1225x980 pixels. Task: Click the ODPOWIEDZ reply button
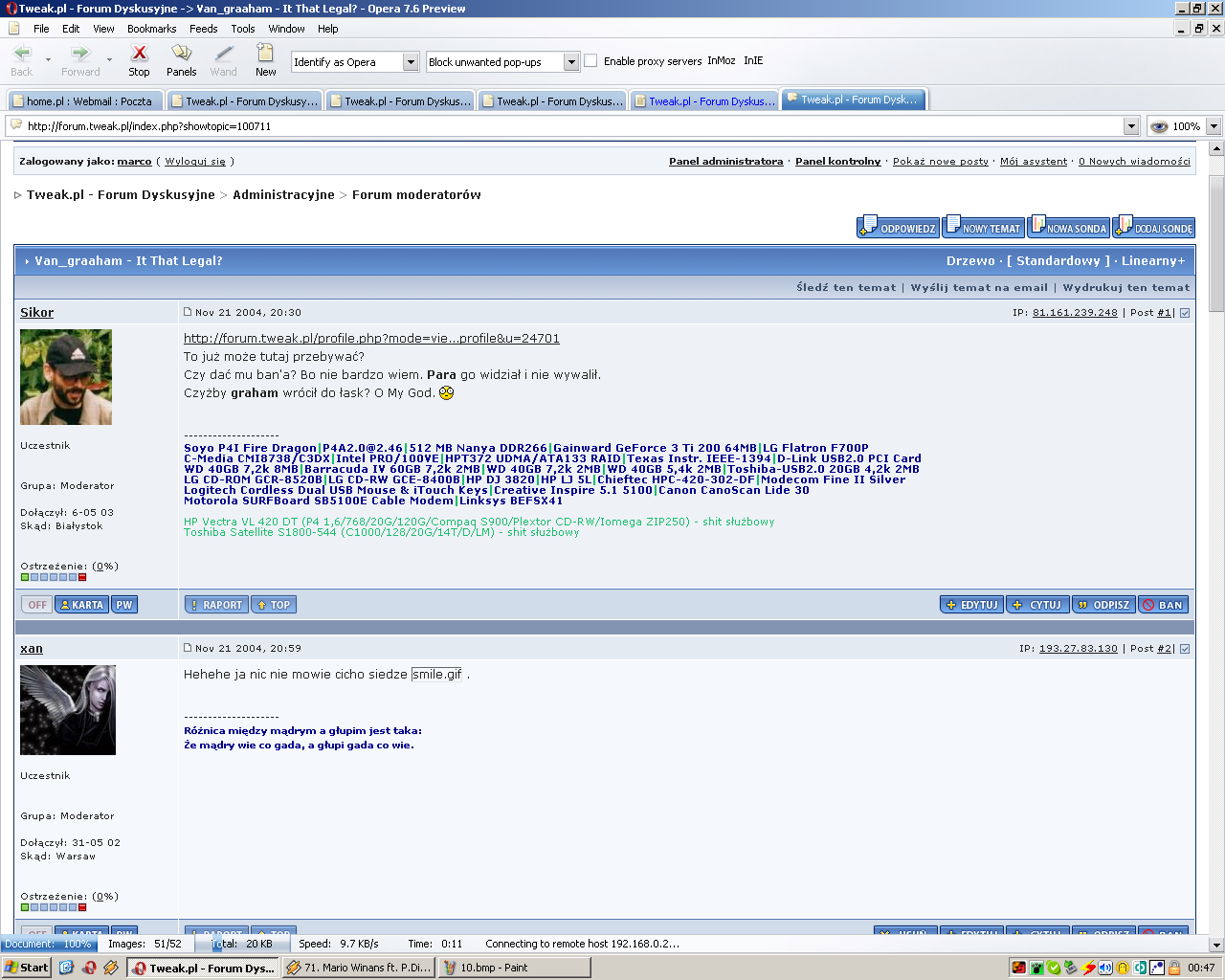click(898, 227)
